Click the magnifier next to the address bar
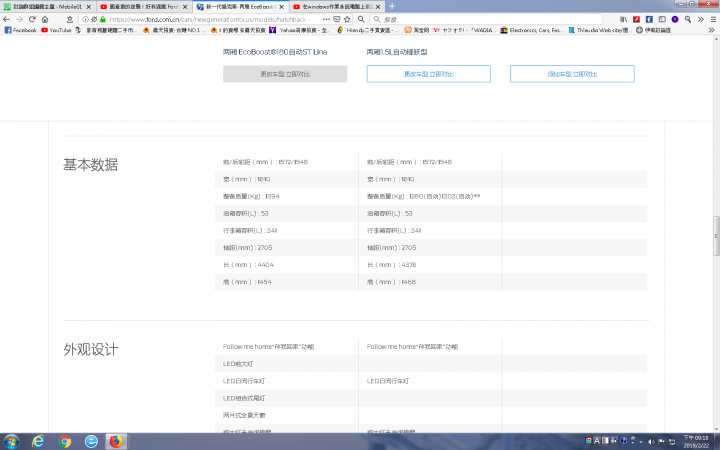The height and width of the screenshot is (450, 720). point(361,19)
